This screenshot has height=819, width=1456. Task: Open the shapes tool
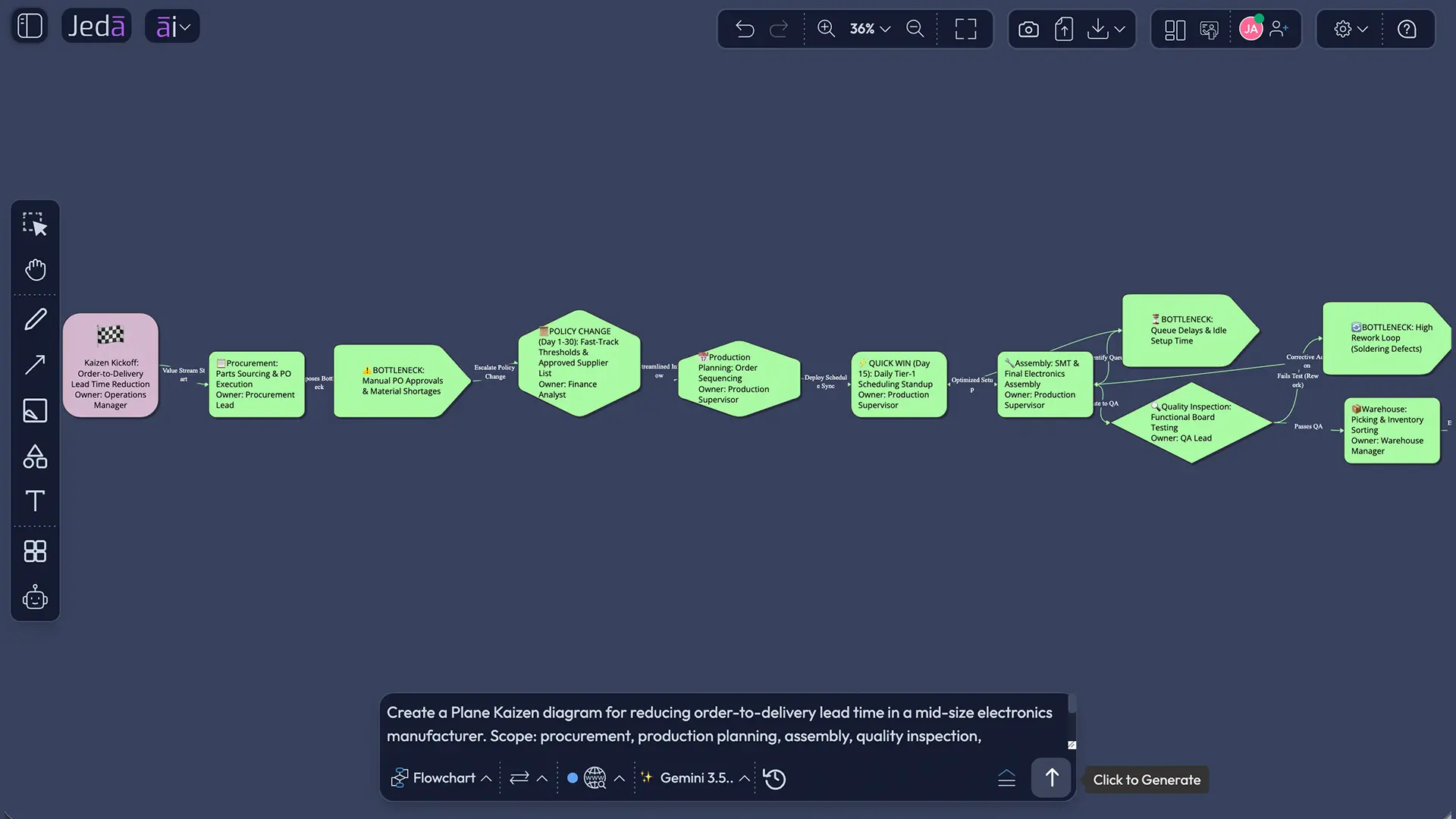pos(35,456)
